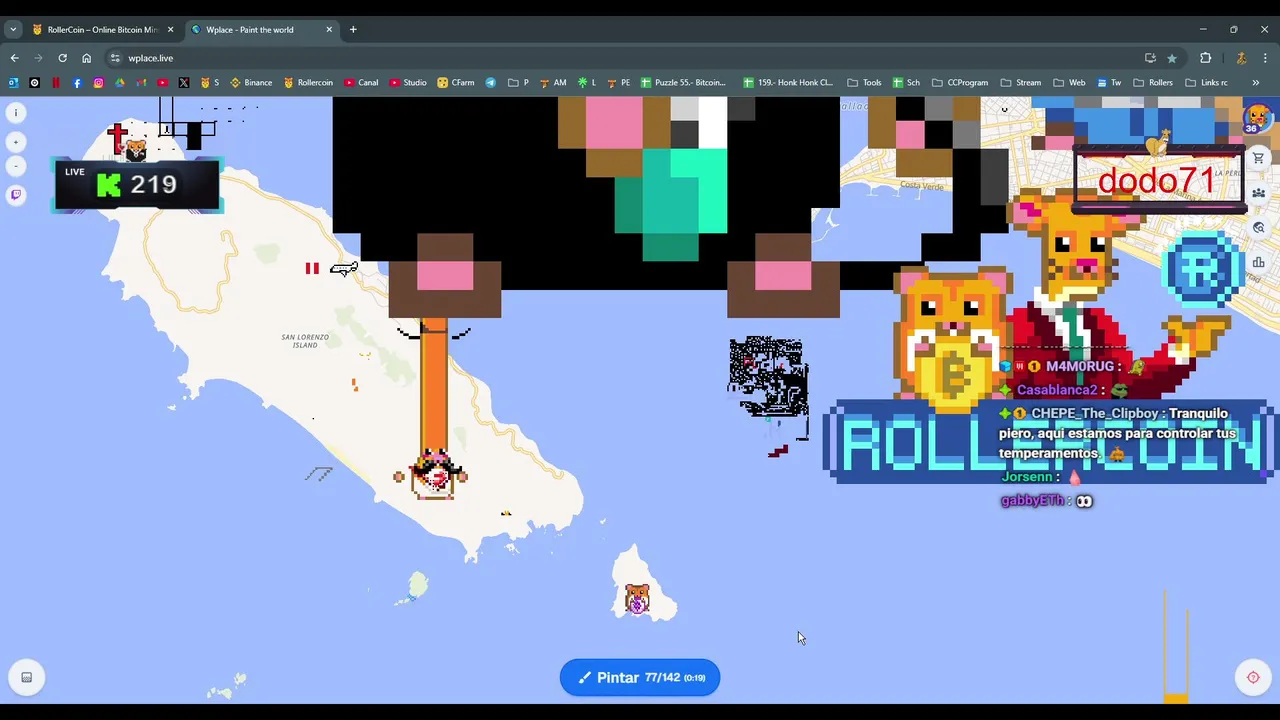
Task: Click the San Lorenzo Island map label
Action: (305, 340)
